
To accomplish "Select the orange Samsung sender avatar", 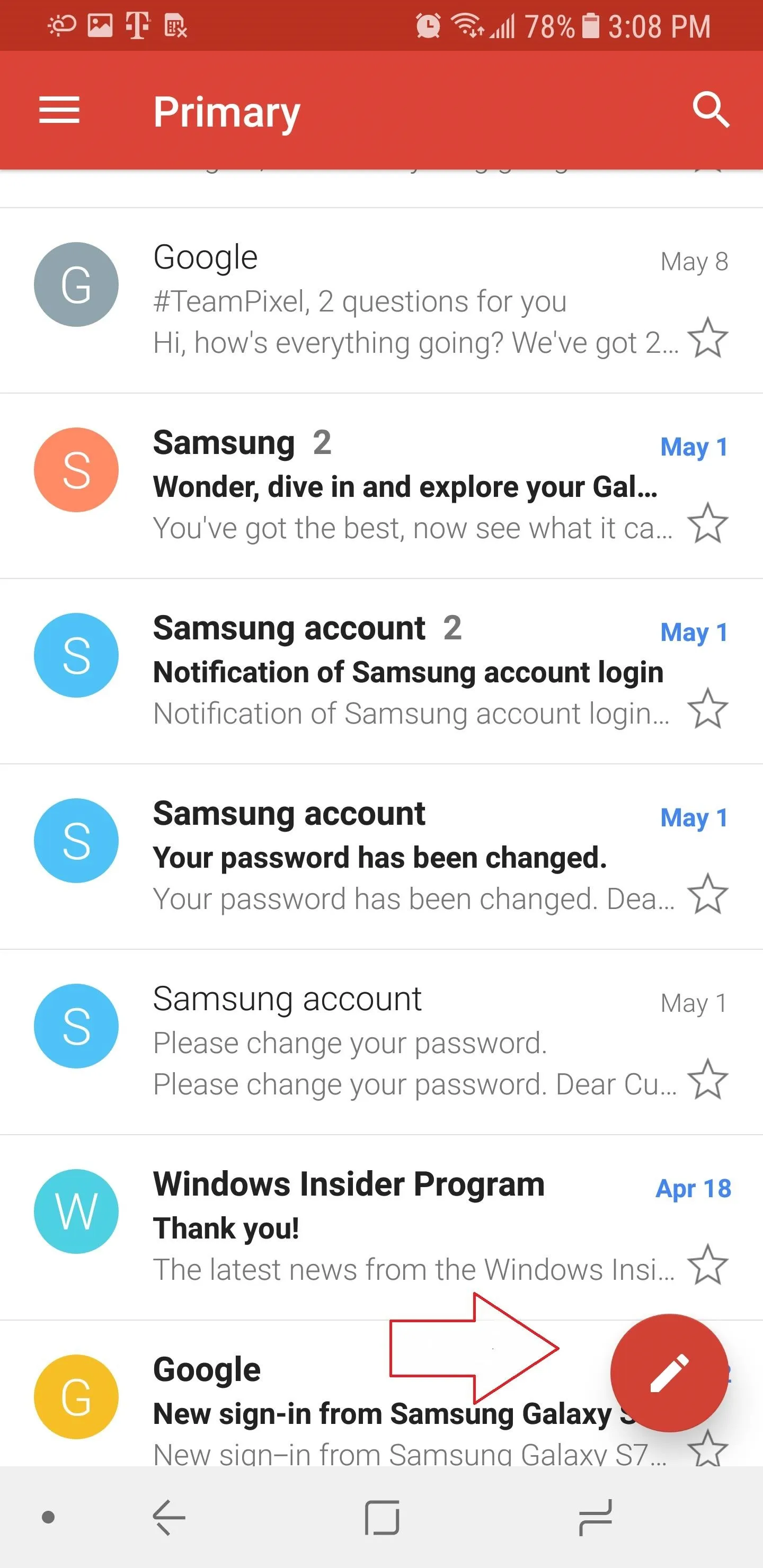I will [x=76, y=470].
